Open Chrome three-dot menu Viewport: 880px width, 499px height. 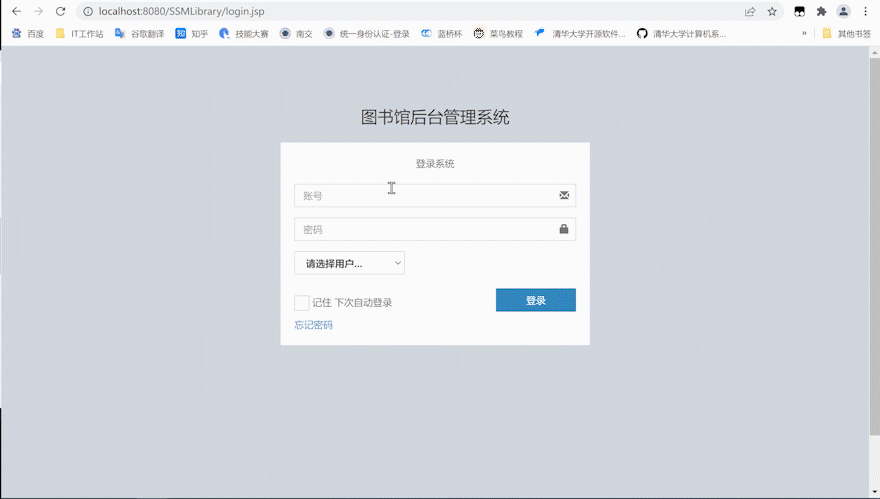pyautogui.click(x=865, y=11)
